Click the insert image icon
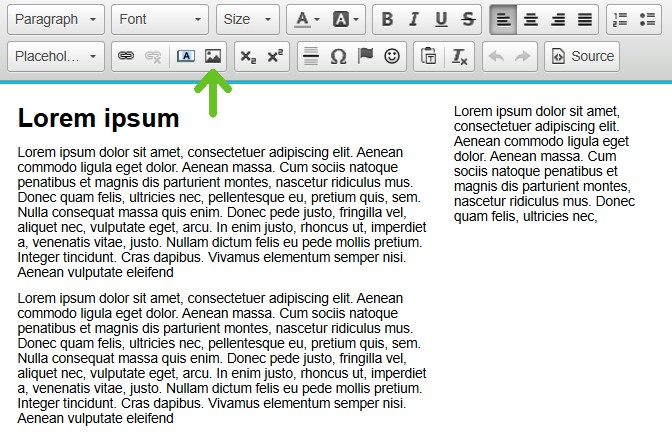This screenshot has height=432, width=672. click(213, 56)
